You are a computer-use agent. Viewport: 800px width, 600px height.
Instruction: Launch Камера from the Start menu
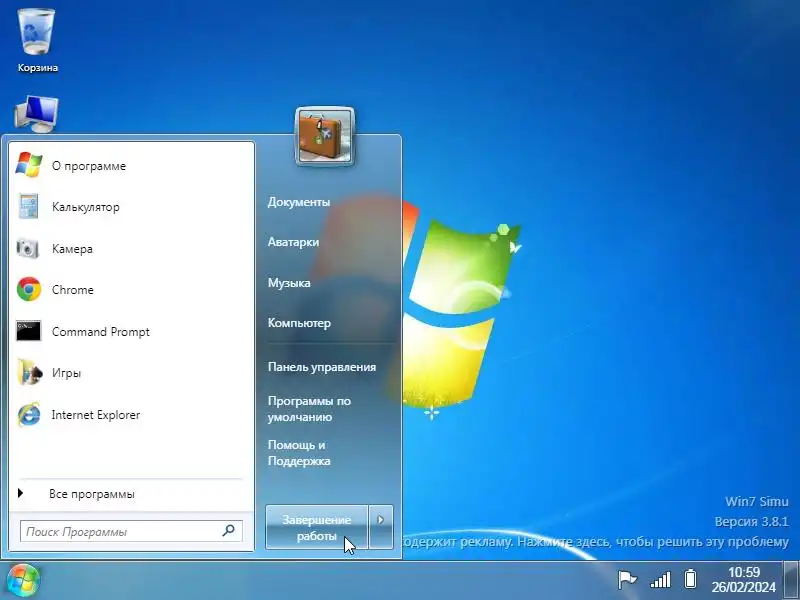[131, 248]
